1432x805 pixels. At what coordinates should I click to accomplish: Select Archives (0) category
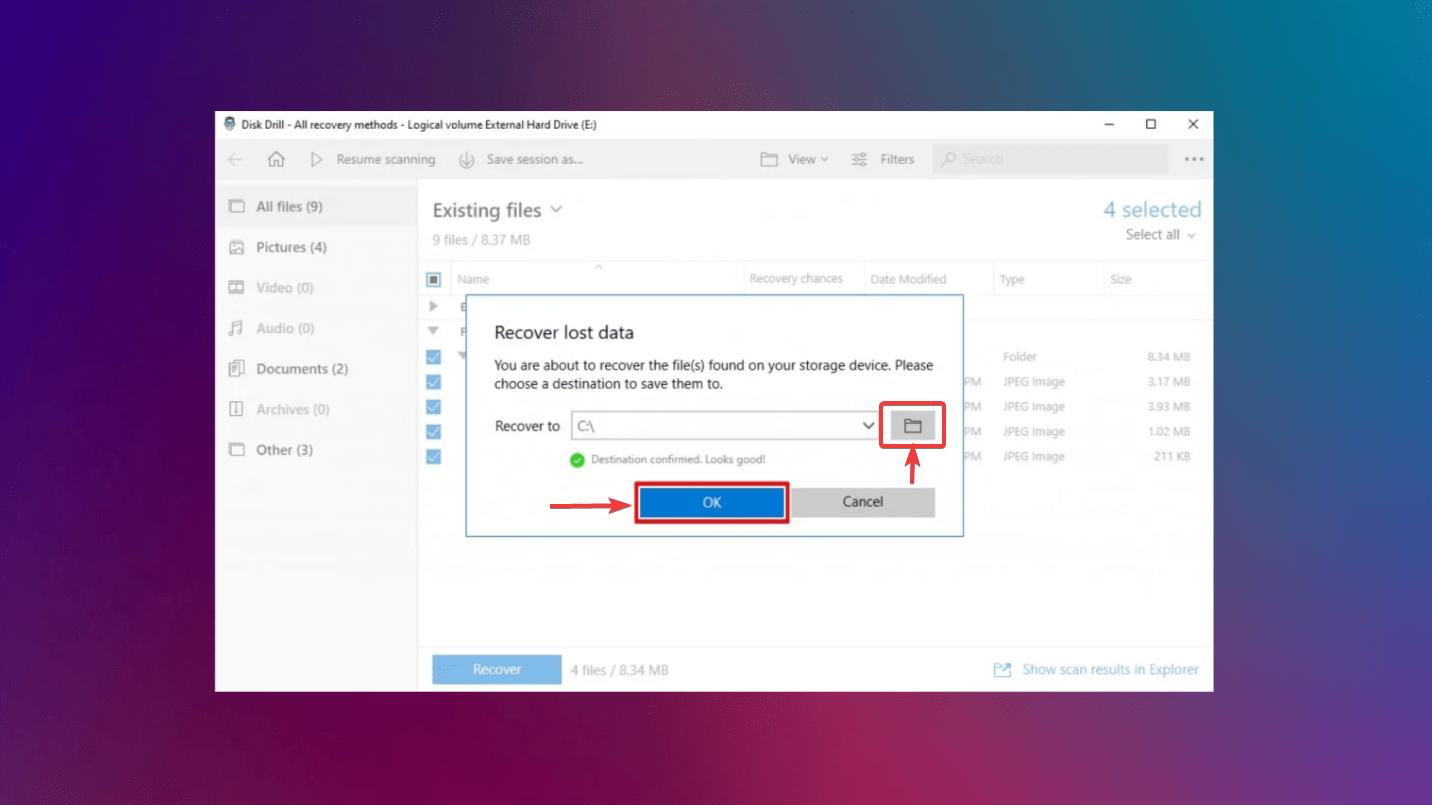pos(316,409)
